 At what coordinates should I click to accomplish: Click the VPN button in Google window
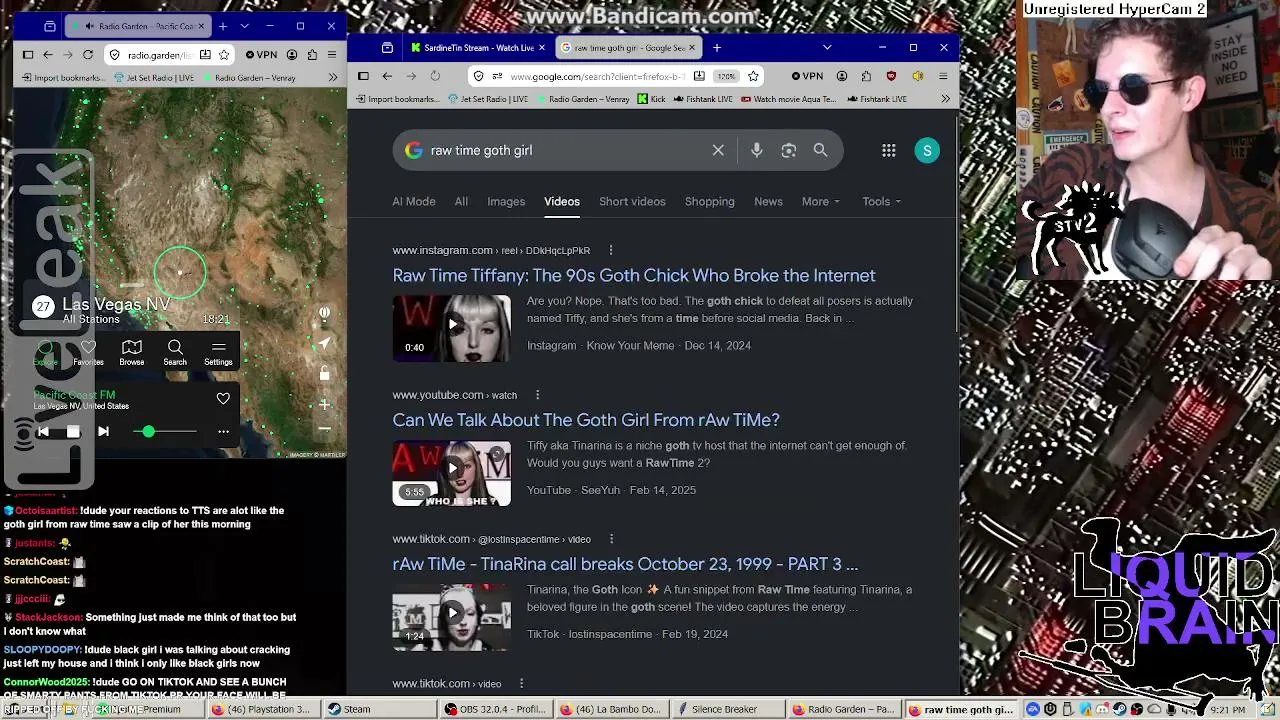click(807, 76)
